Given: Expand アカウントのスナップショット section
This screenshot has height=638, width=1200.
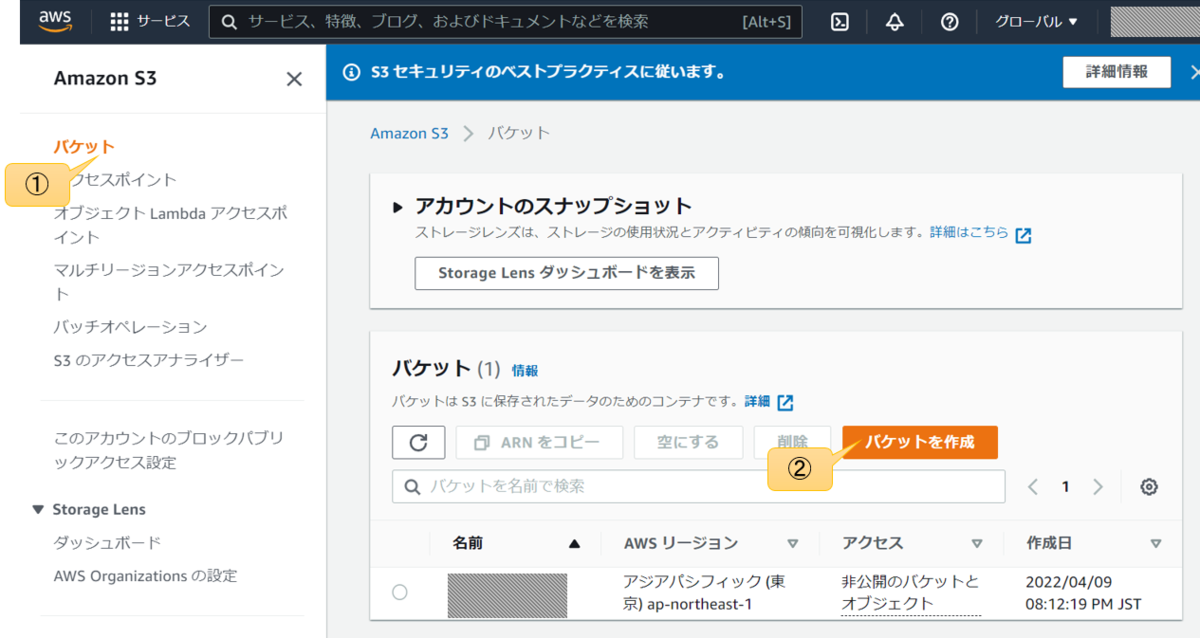Looking at the screenshot, I should tap(398, 207).
